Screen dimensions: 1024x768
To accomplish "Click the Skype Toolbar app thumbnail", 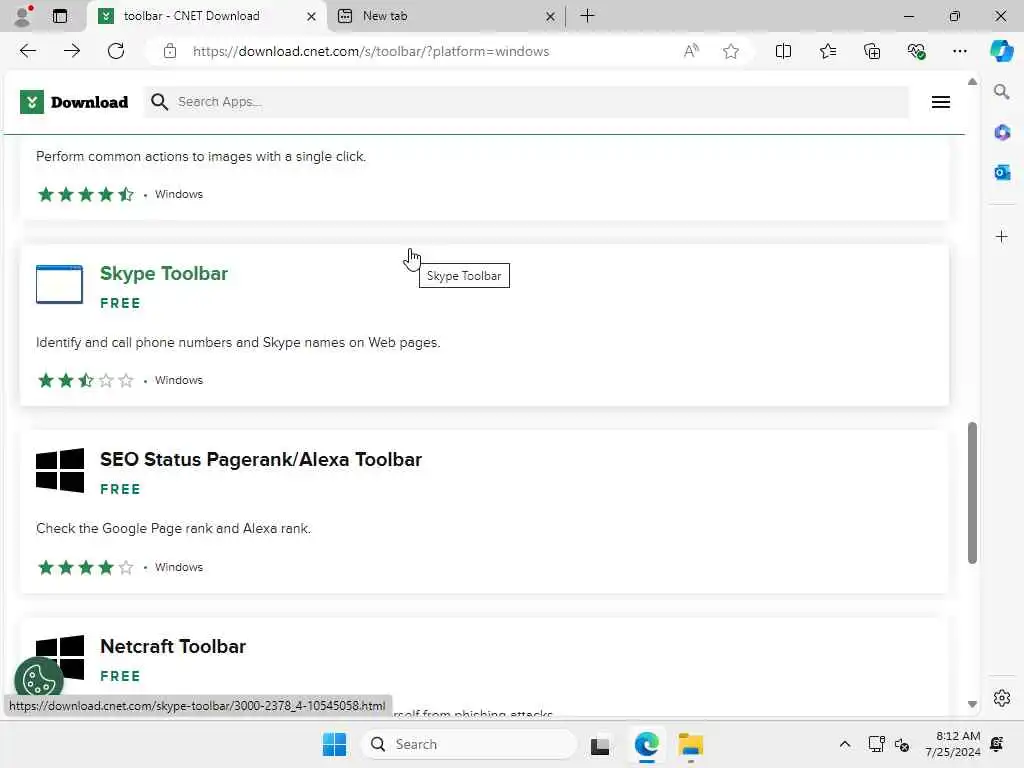I will (x=59, y=284).
